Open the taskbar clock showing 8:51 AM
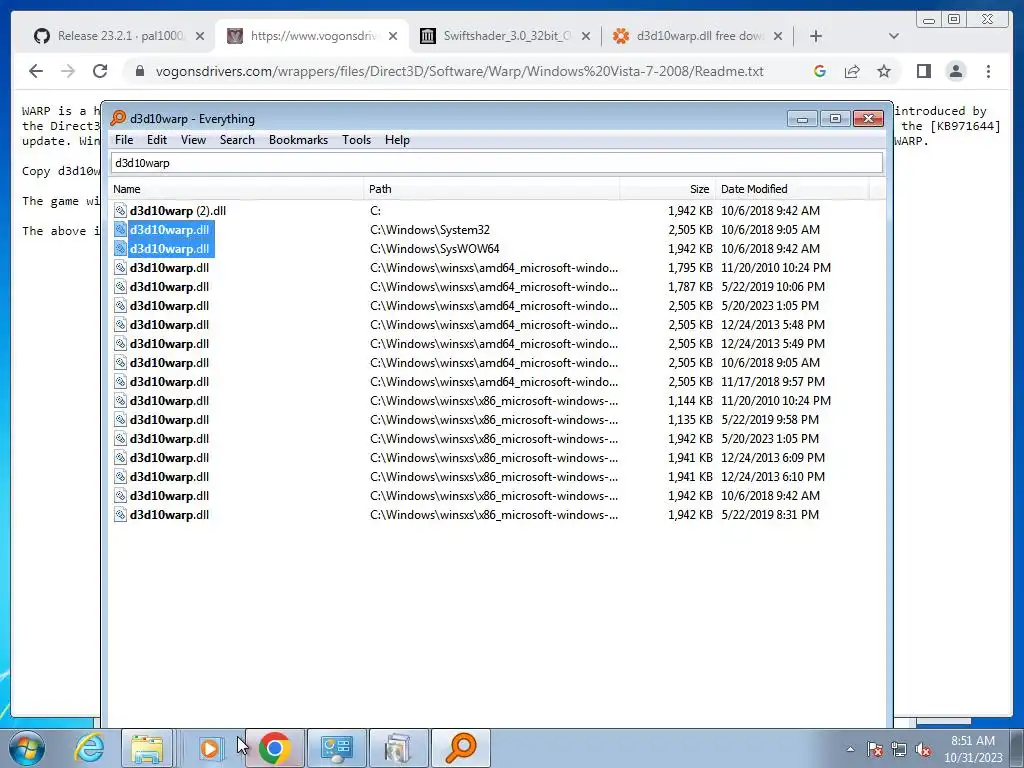 click(972, 749)
